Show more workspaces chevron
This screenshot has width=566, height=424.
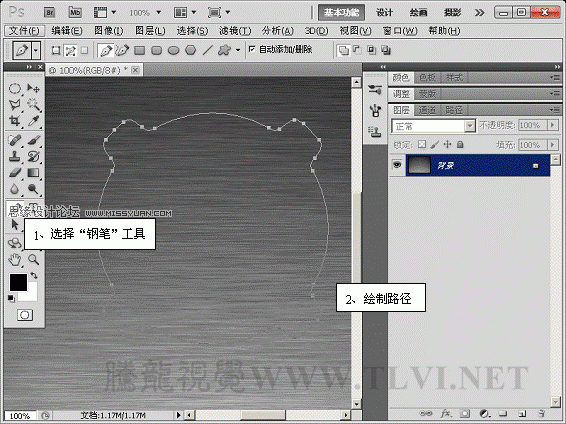(479, 13)
